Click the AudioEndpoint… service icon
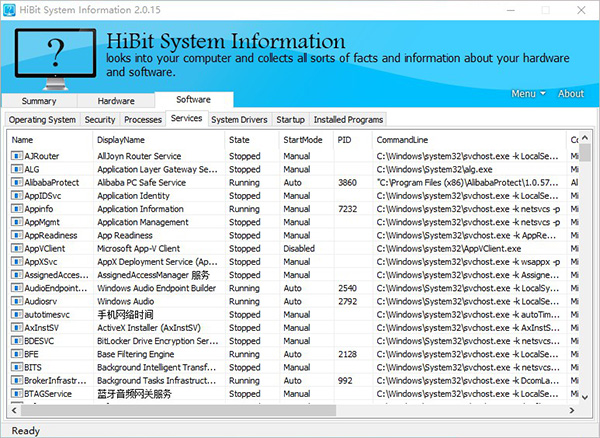Image resolution: width=600 pixels, height=438 pixels. (x=17, y=288)
